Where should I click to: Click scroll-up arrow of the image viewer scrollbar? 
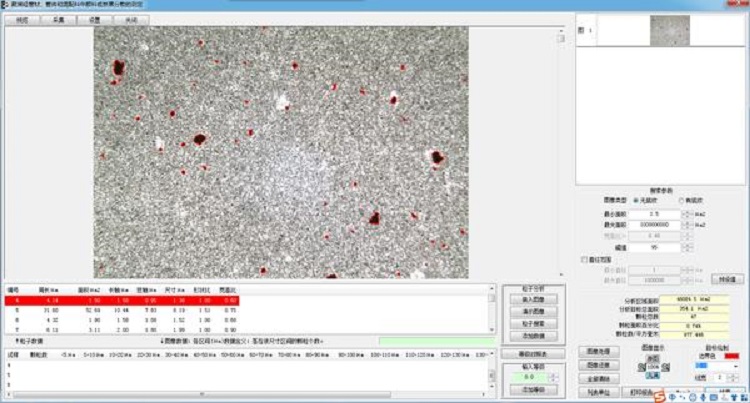[x=560, y=32]
